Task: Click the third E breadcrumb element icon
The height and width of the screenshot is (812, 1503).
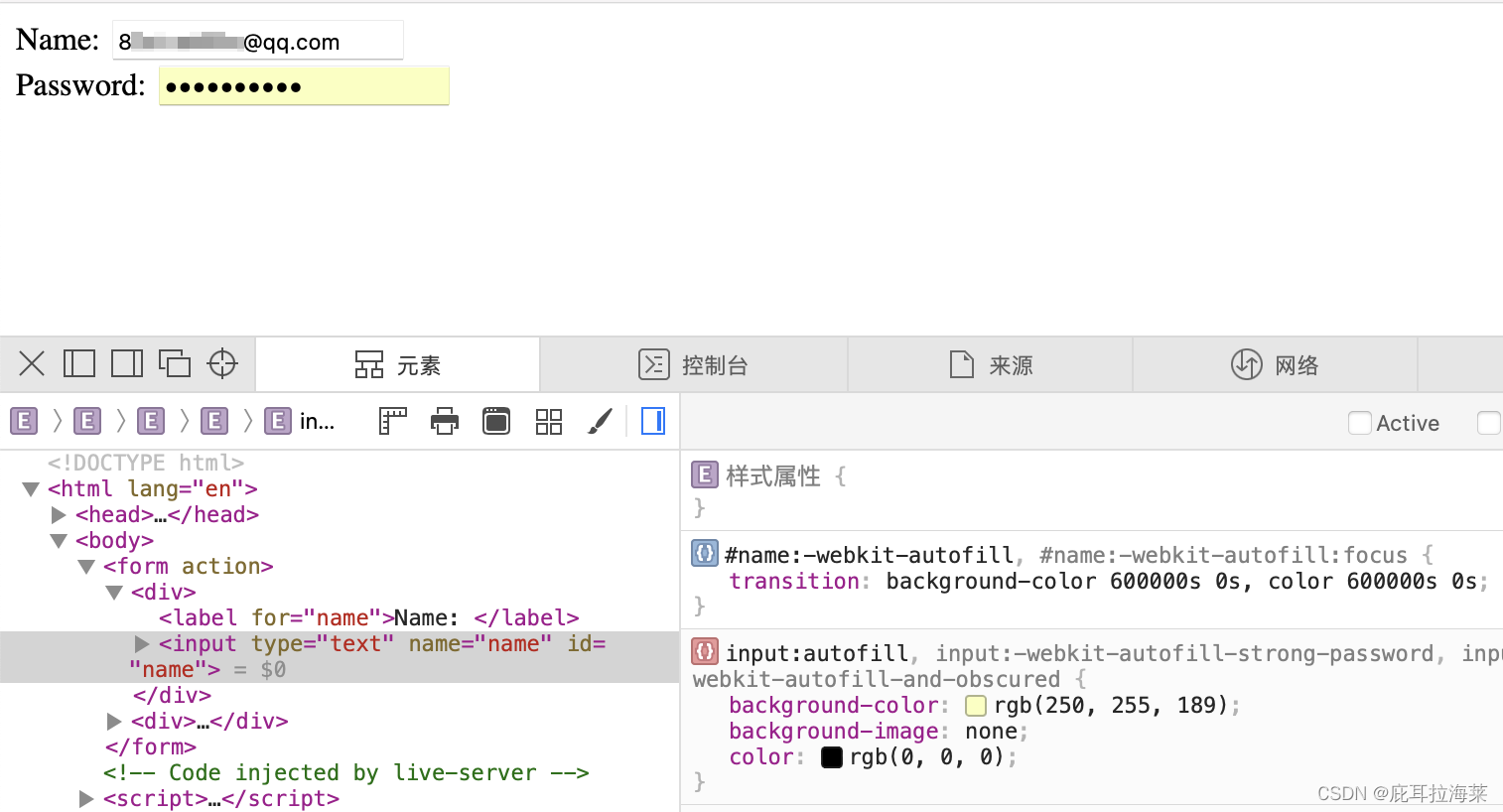Action: [x=151, y=421]
